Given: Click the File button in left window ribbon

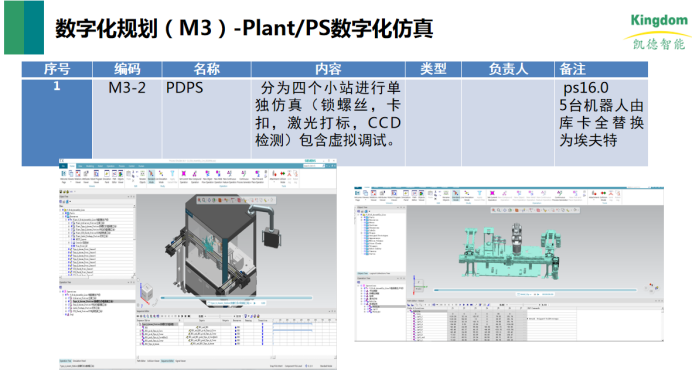Looking at the screenshot, I should pyautogui.click(x=63, y=166).
